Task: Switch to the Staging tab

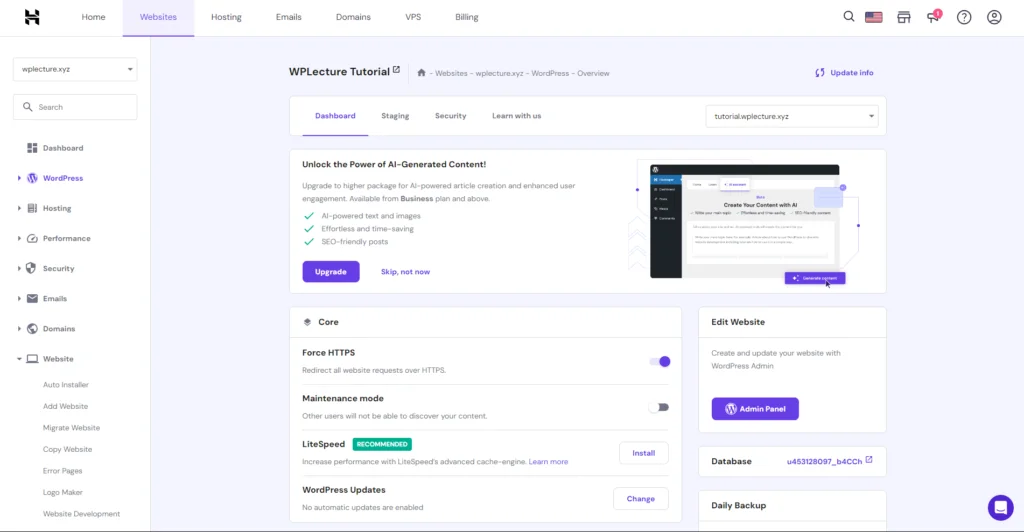Action: tap(395, 116)
